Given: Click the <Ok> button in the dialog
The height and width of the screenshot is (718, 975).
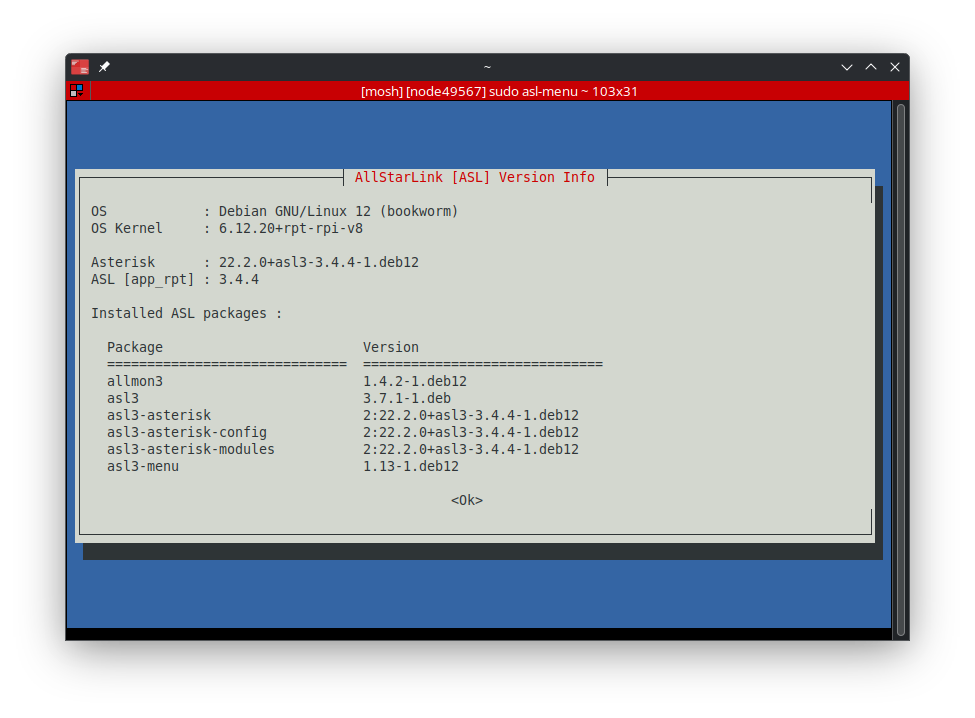Looking at the screenshot, I should click(466, 500).
